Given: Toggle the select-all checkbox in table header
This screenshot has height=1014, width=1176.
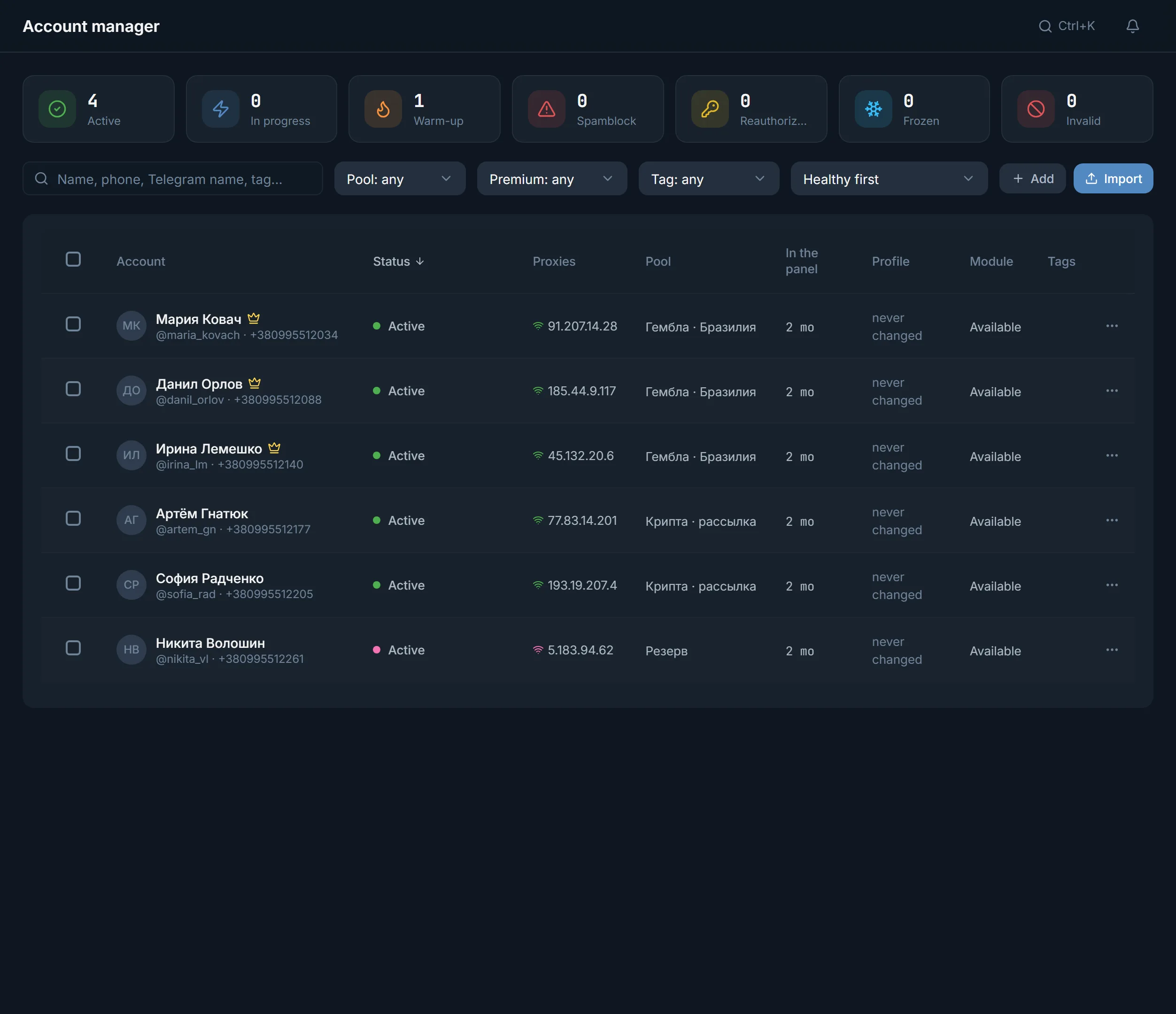Looking at the screenshot, I should point(73,259).
